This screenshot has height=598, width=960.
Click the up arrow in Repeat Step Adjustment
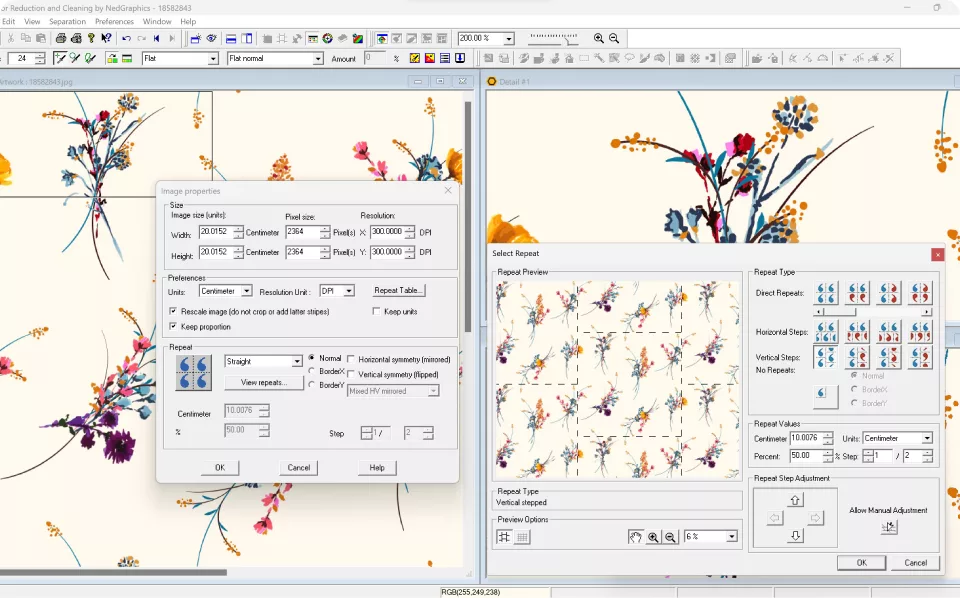pyautogui.click(x=795, y=500)
